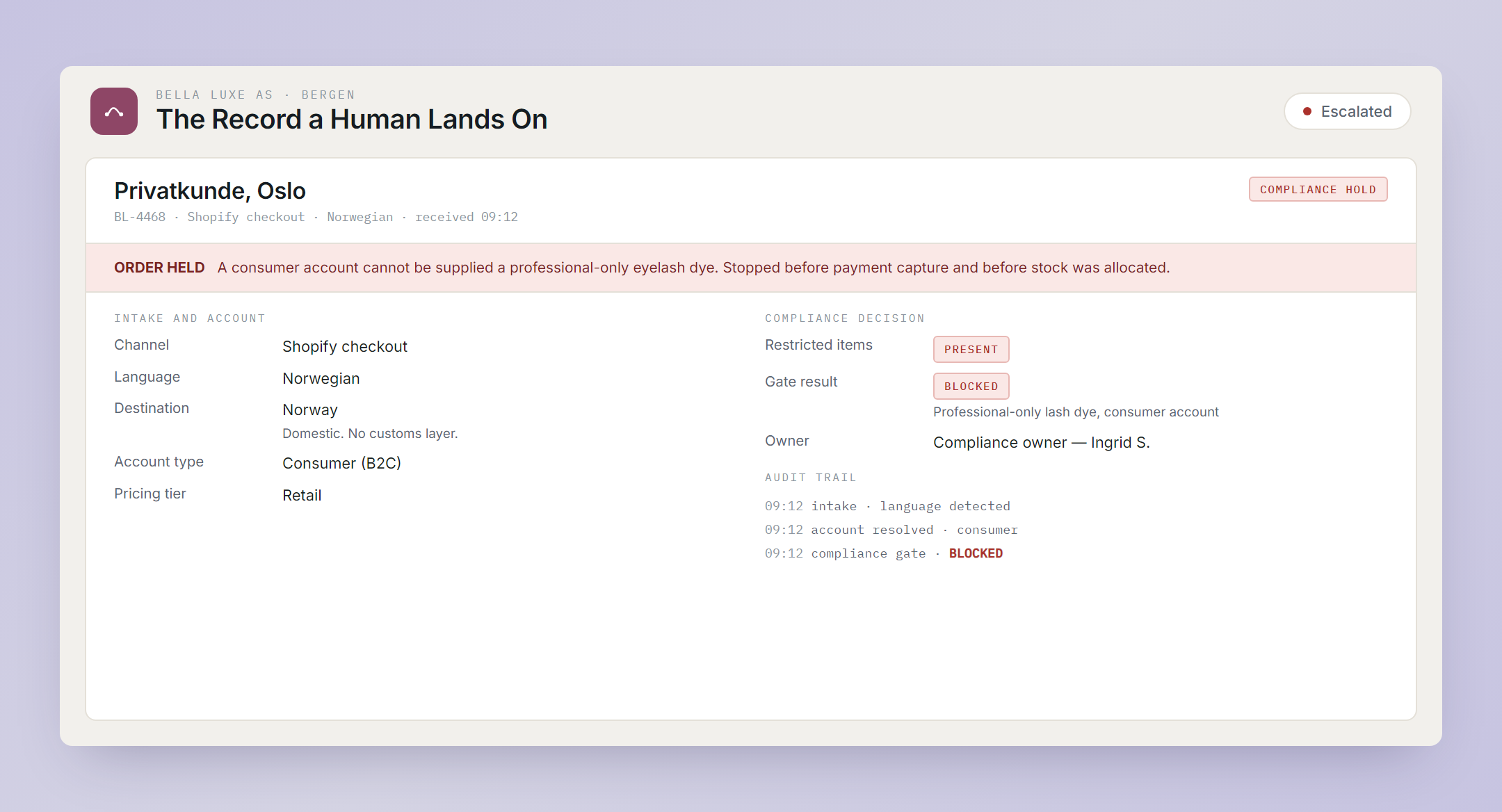Image resolution: width=1502 pixels, height=812 pixels.
Task: Click the COMPLIANCE HOLD badge
Action: pyautogui.click(x=1318, y=189)
